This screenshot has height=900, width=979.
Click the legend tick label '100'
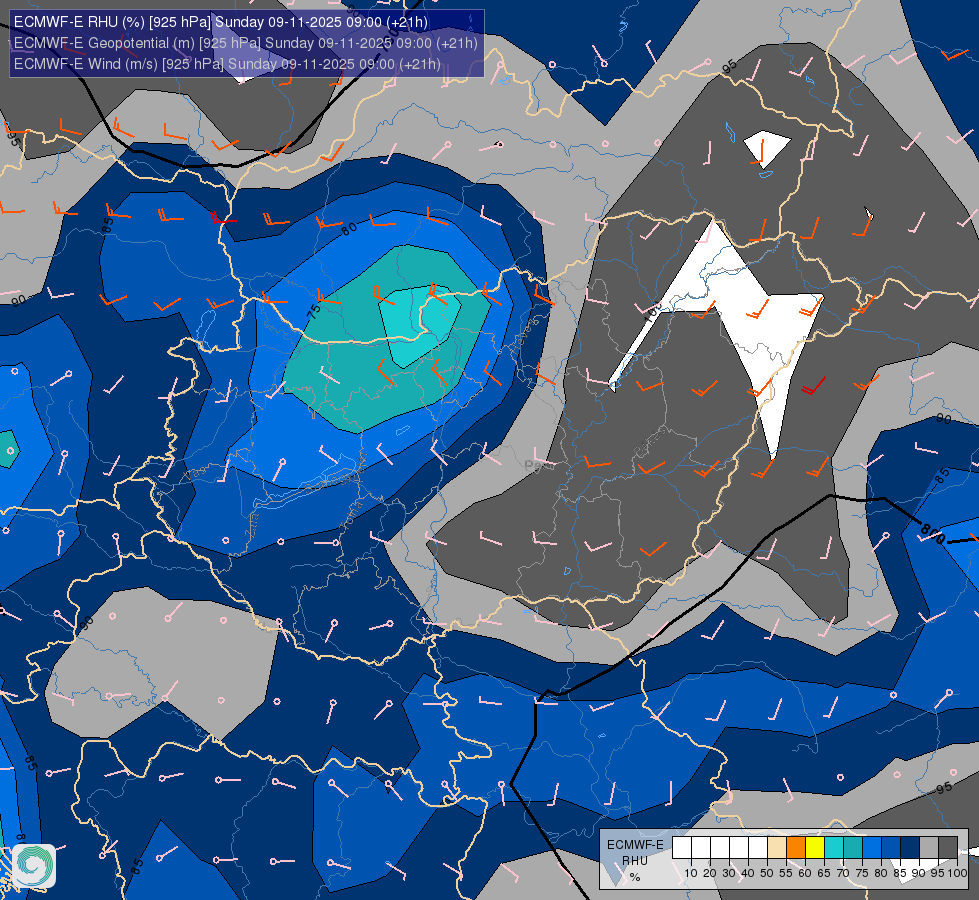[x=957, y=873]
